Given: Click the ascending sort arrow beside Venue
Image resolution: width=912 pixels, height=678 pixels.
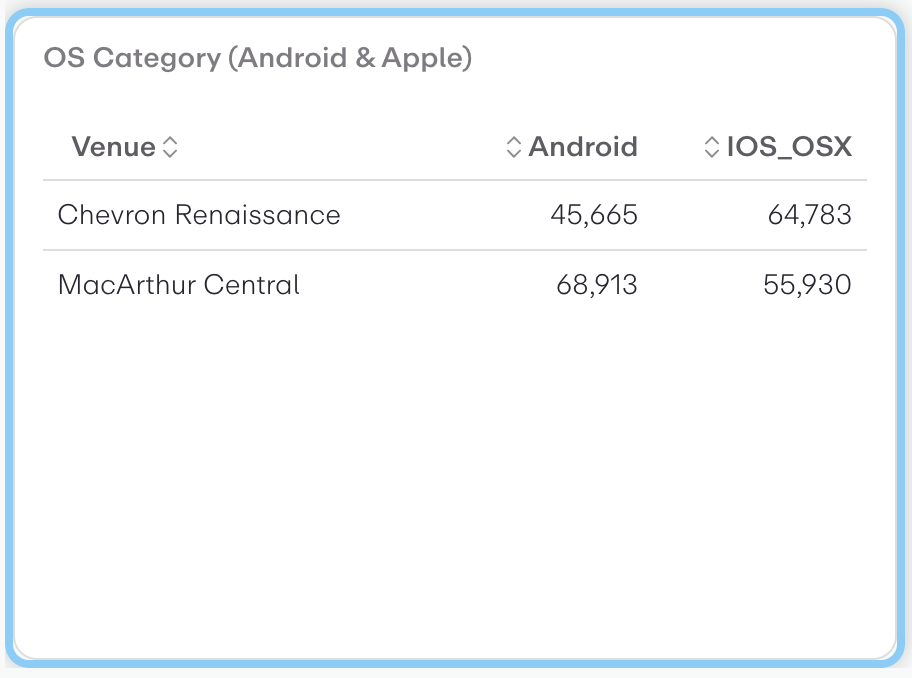Looking at the screenshot, I should point(171,141).
